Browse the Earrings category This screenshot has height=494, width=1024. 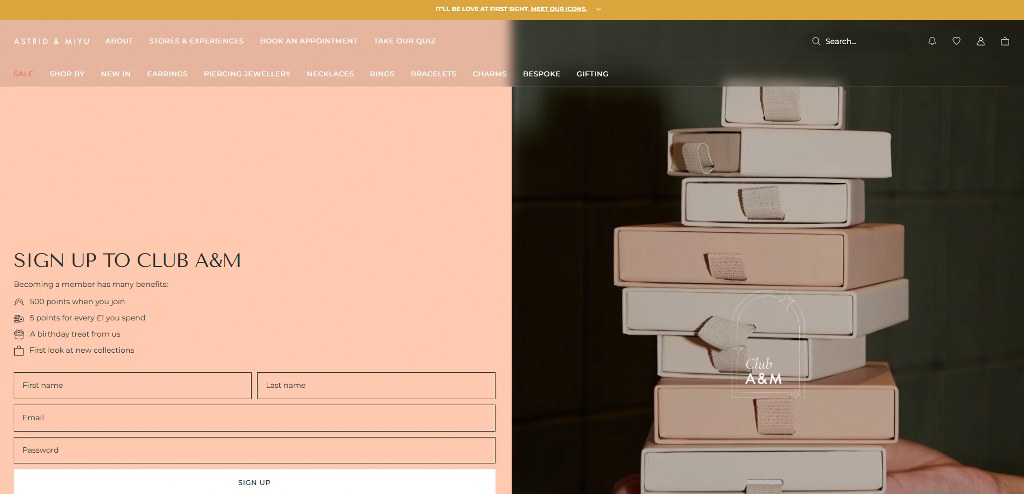tap(167, 74)
